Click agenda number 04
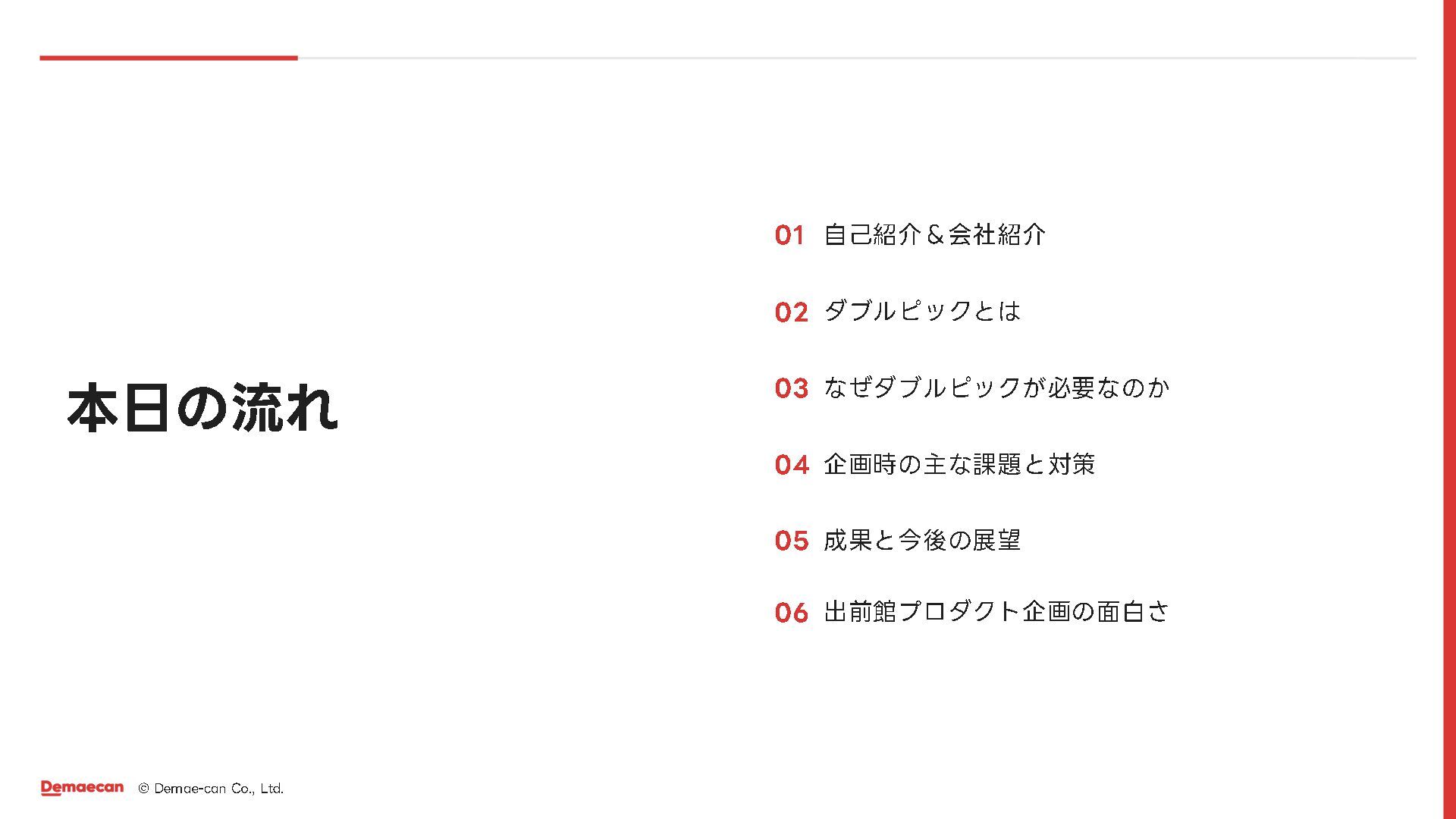The width and height of the screenshot is (1456, 819). coord(792,465)
